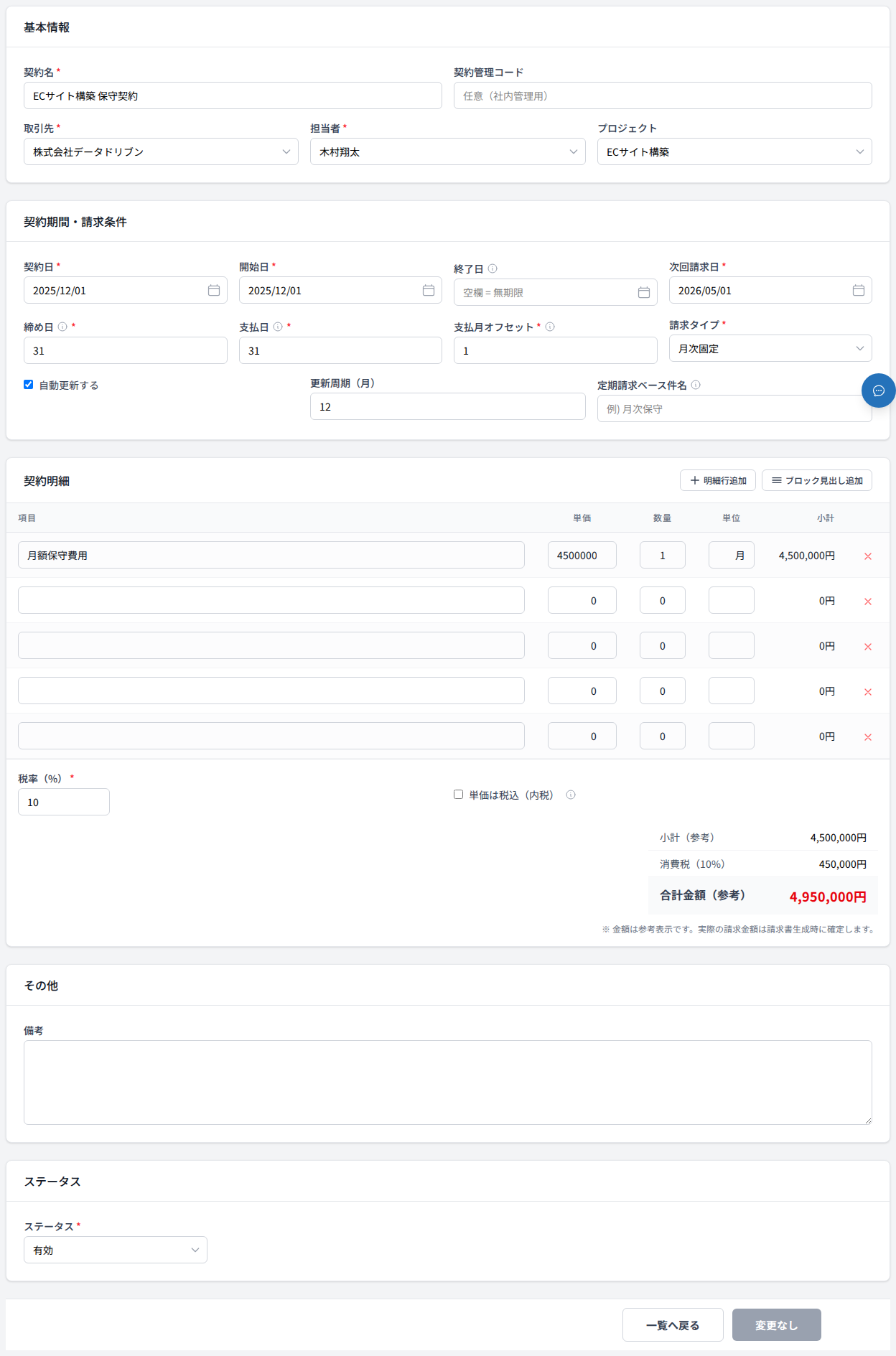Open the calendar icon for 契約日
Image resolution: width=896 pixels, height=1356 pixels.
point(214,290)
